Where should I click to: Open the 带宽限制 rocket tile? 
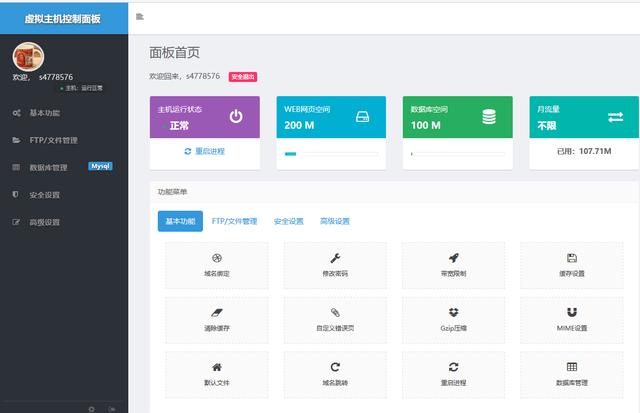tap(453, 265)
